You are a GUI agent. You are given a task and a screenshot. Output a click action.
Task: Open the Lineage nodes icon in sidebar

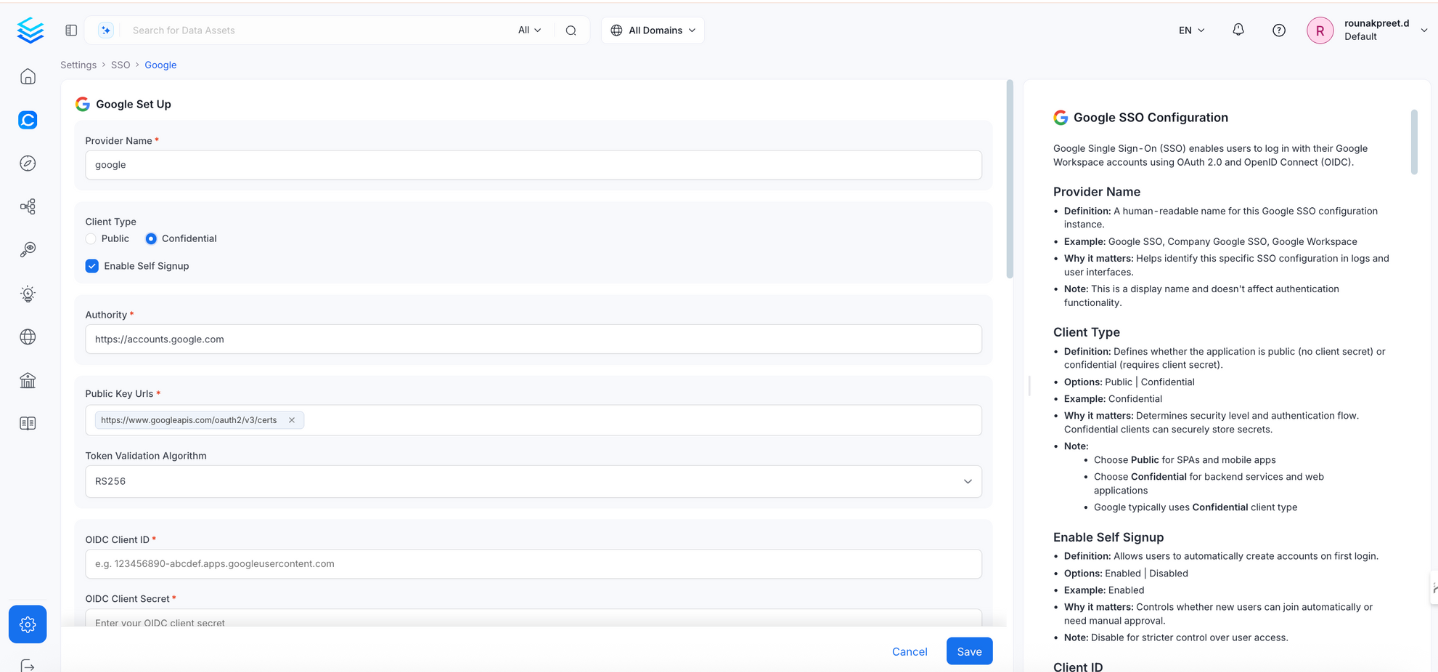click(x=28, y=207)
